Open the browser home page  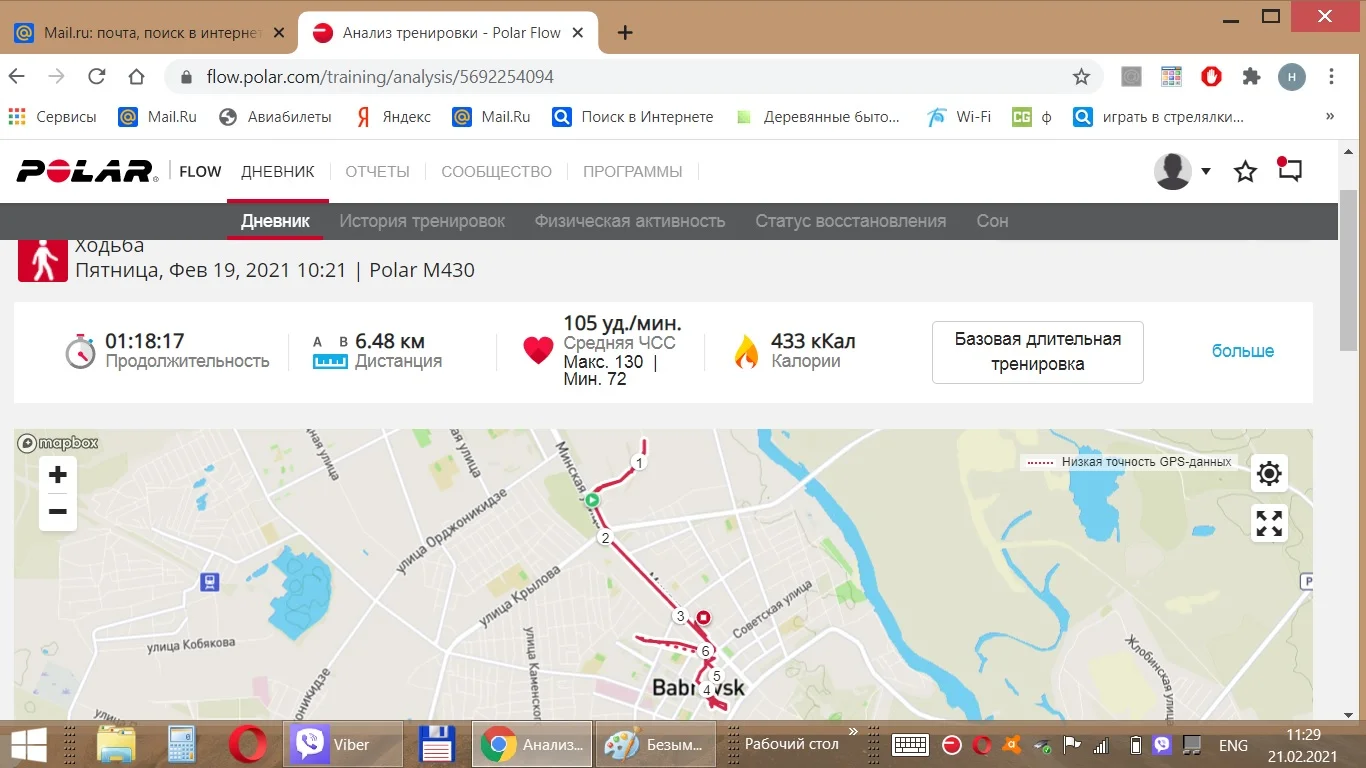point(137,77)
